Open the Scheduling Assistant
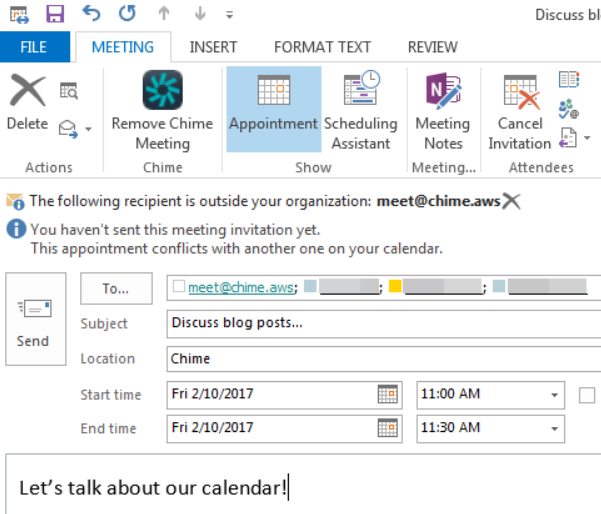The width and height of the screenshot is (601, 514). pos(361,111)
